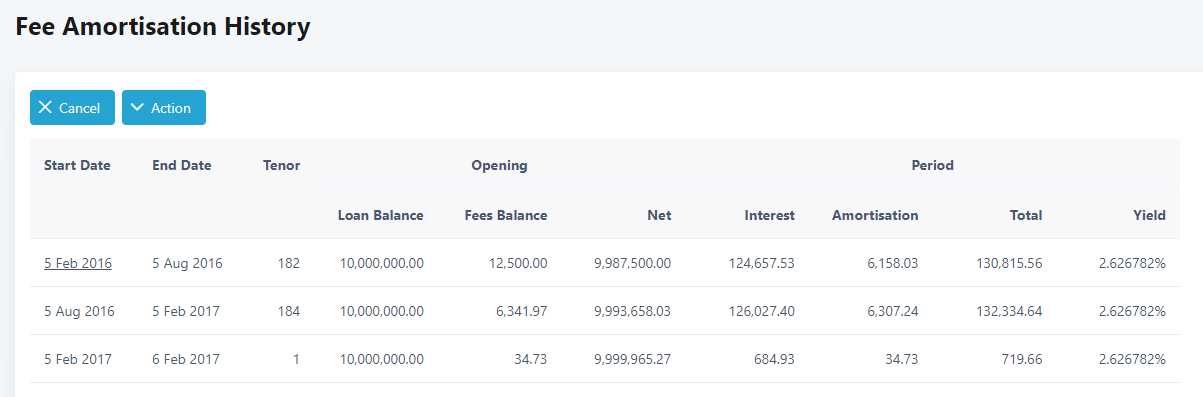Cancel the fee amortisation view
The width and height of the screenshot is (1203, 397).
pos(72,108)
